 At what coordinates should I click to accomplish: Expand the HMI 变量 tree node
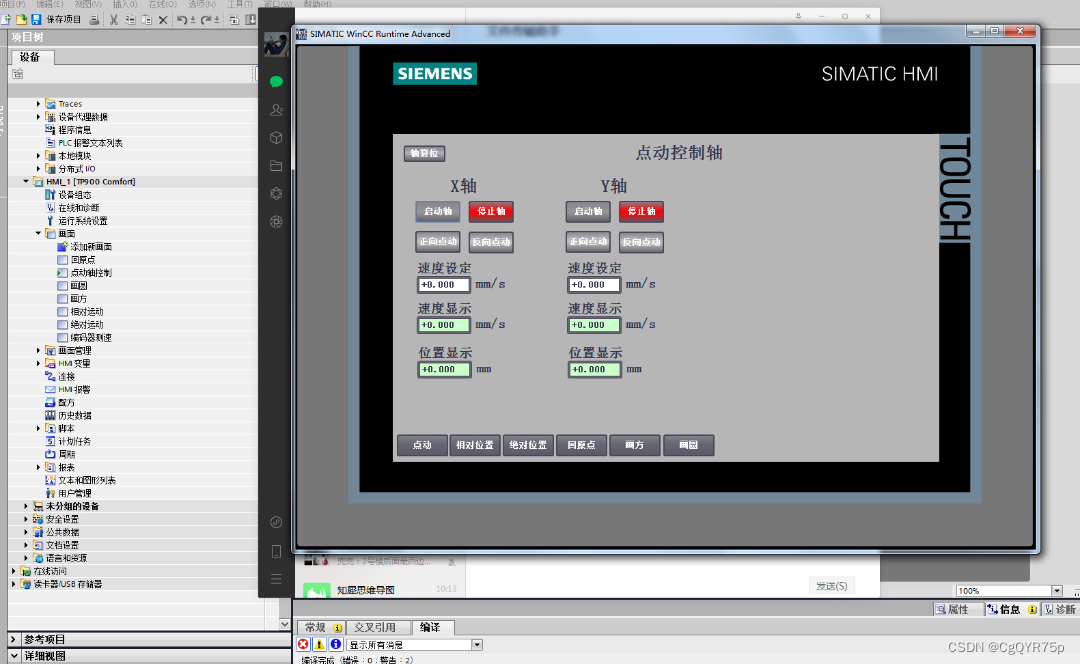click(x=39, y=363)
